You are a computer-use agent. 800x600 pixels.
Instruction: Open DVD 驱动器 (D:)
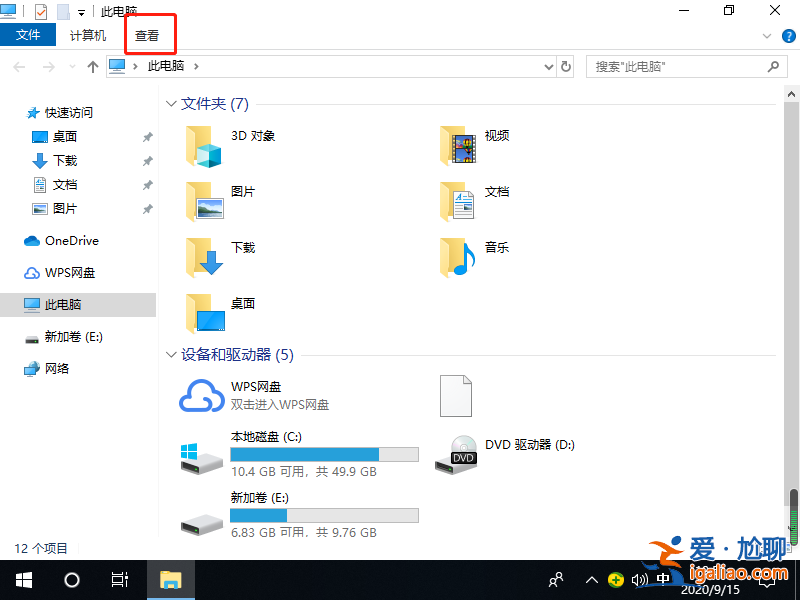(529, 445)
